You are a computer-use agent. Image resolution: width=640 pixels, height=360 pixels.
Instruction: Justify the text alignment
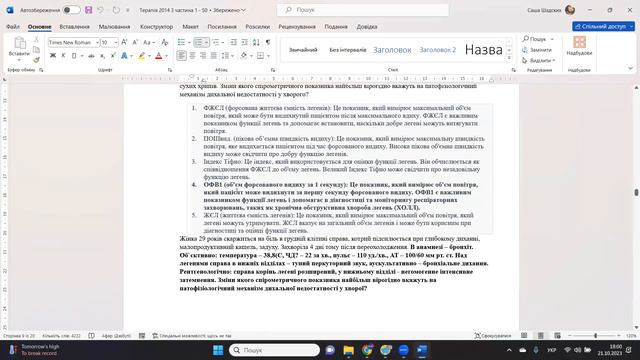coord(213,56)
